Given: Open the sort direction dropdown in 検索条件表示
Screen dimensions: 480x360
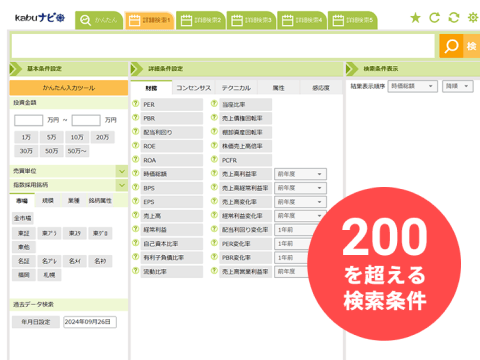Looking at the screenshot, I should coord(458,86).
